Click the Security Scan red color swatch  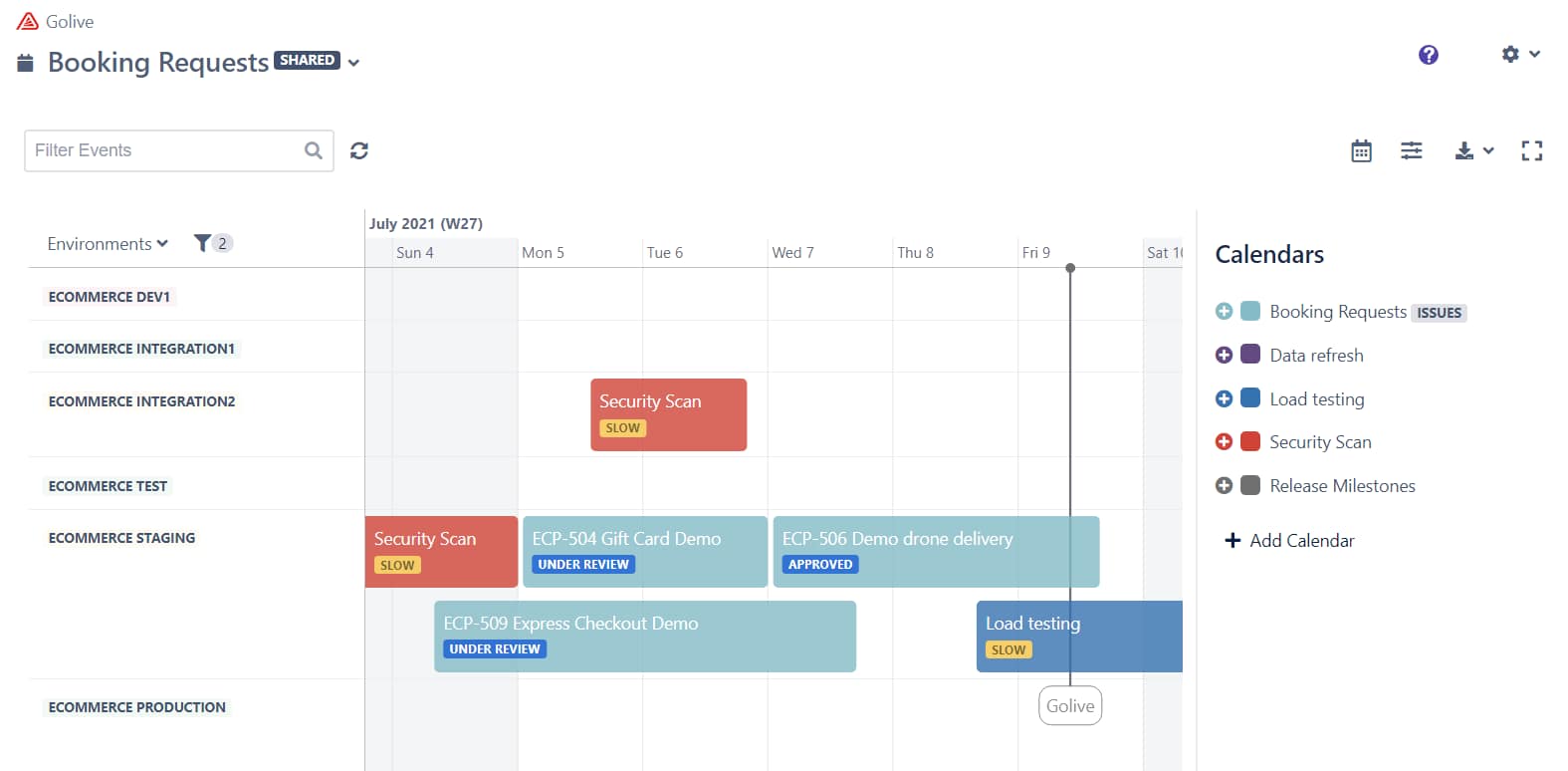point(1248,441)
